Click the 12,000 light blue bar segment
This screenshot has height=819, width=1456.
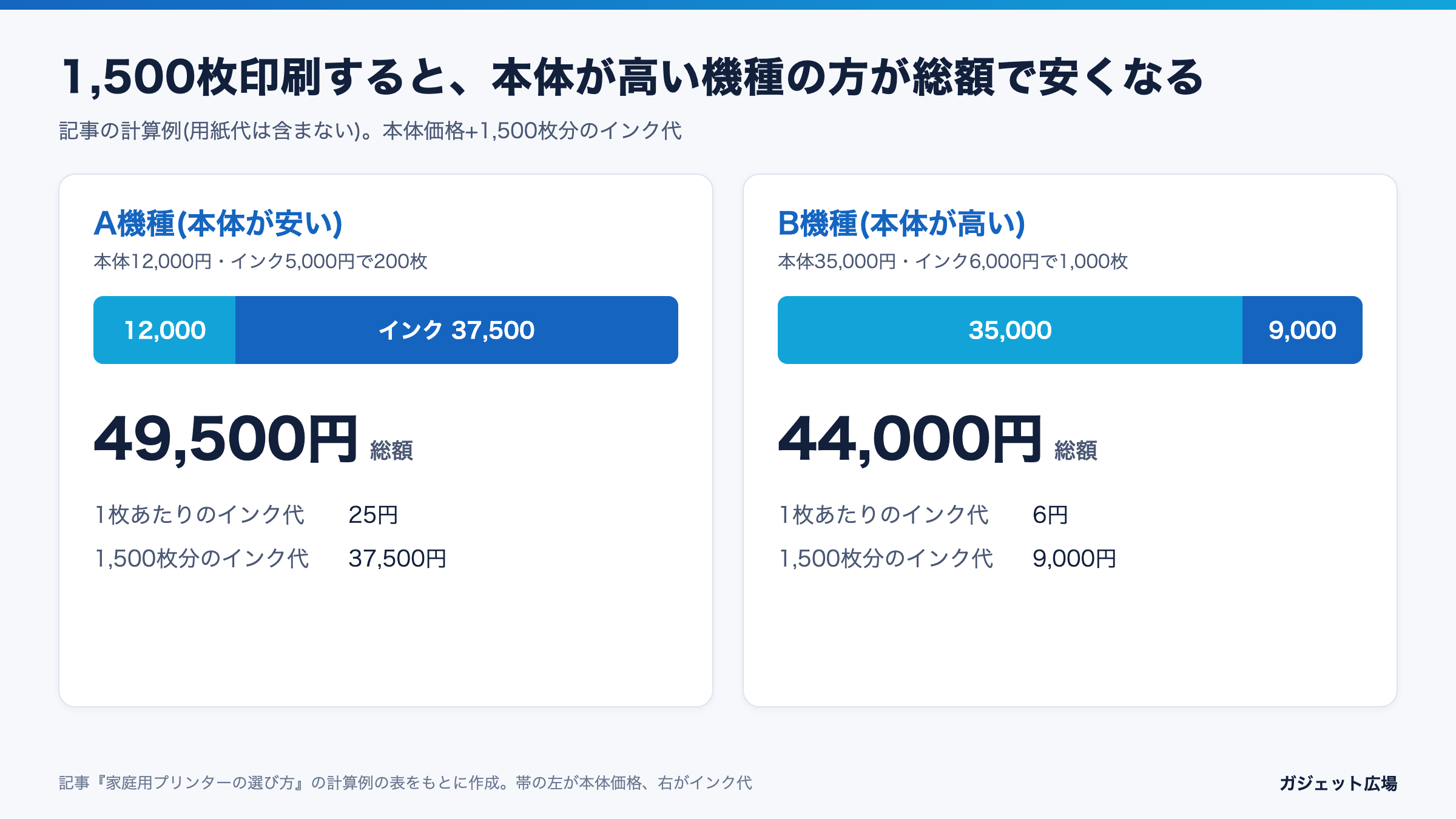[x=164, y=330]
